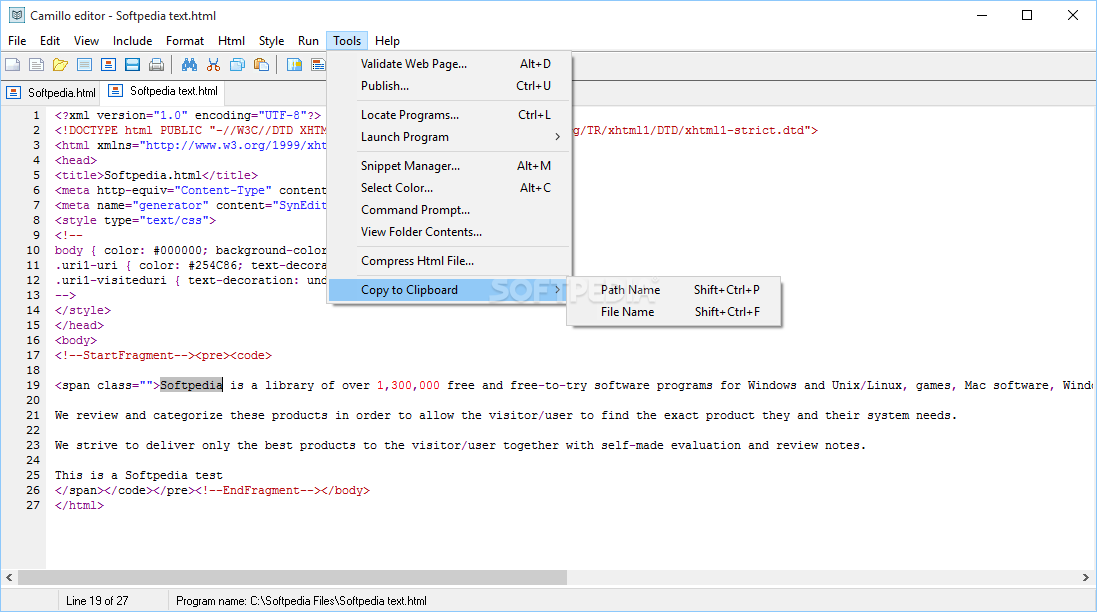Paste with the clipboard toolbar icon
Screen dimensions: 1097x612
(x=262, y=65)
